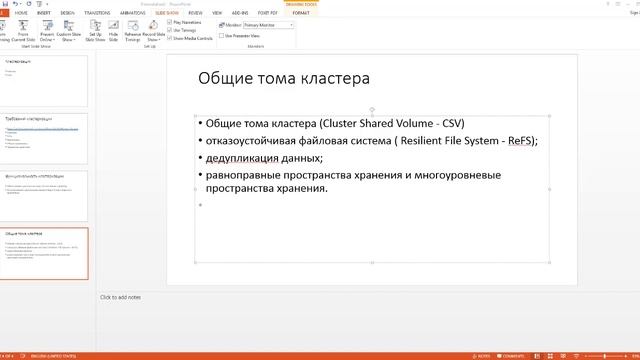Viewport: 640px width, 360px height.
Task: Open the ANIMATIONS tab
Action: coord(133,13)
